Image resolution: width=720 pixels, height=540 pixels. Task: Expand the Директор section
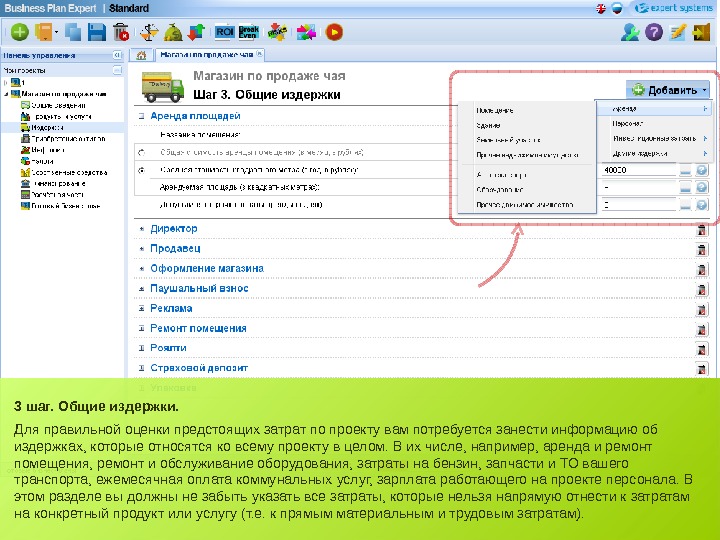tap(141, 229)
